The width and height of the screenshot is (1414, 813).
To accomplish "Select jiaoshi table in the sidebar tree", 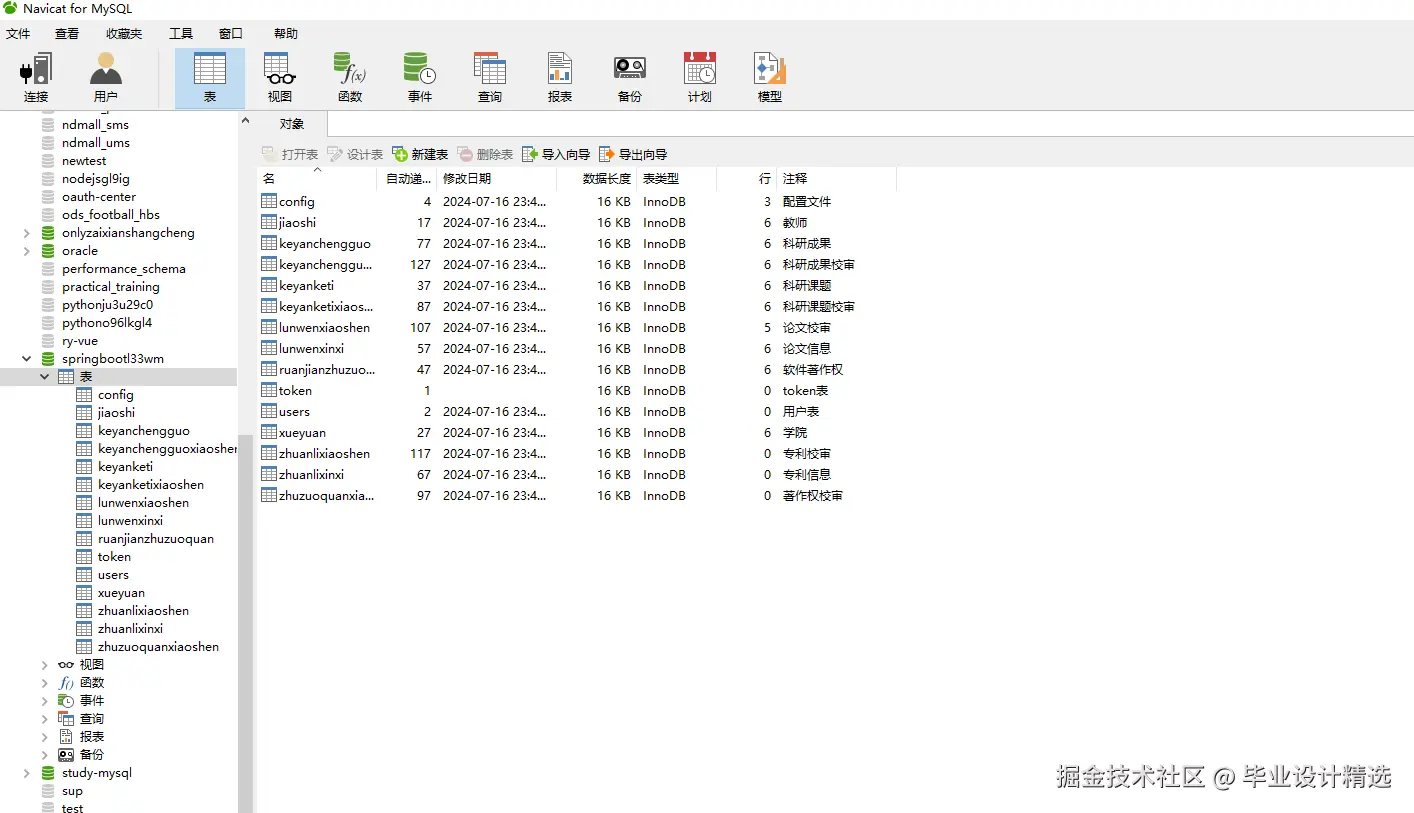I will pos(116,413).
